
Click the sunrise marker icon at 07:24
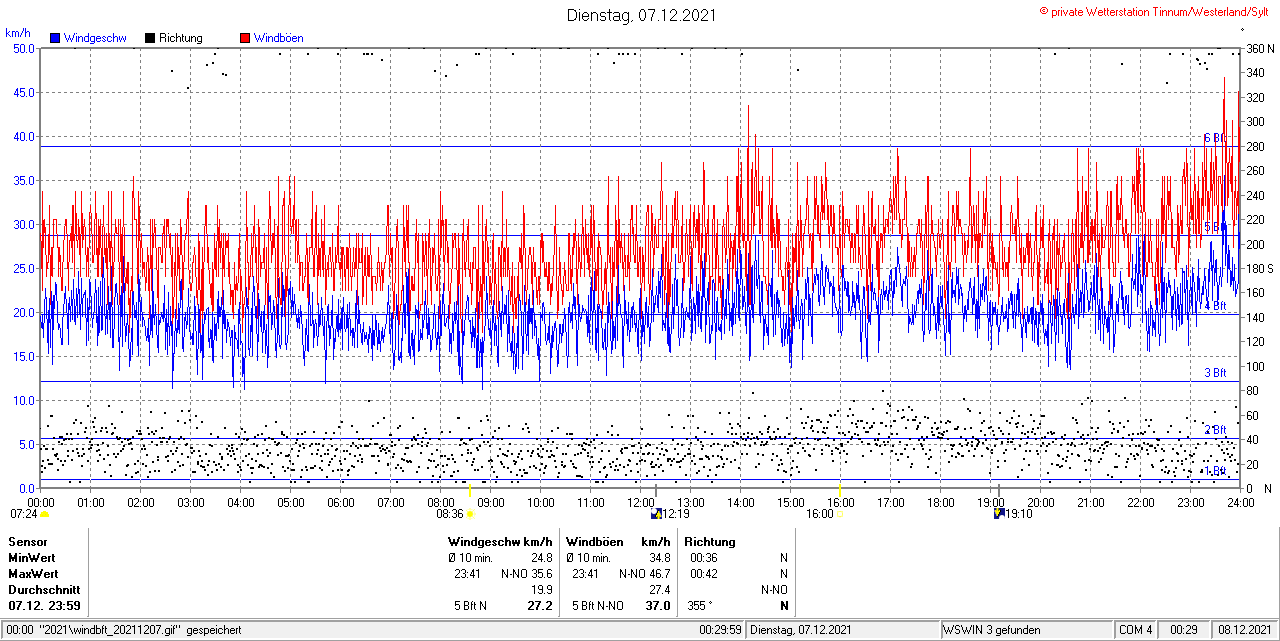[x=44, y=514]
